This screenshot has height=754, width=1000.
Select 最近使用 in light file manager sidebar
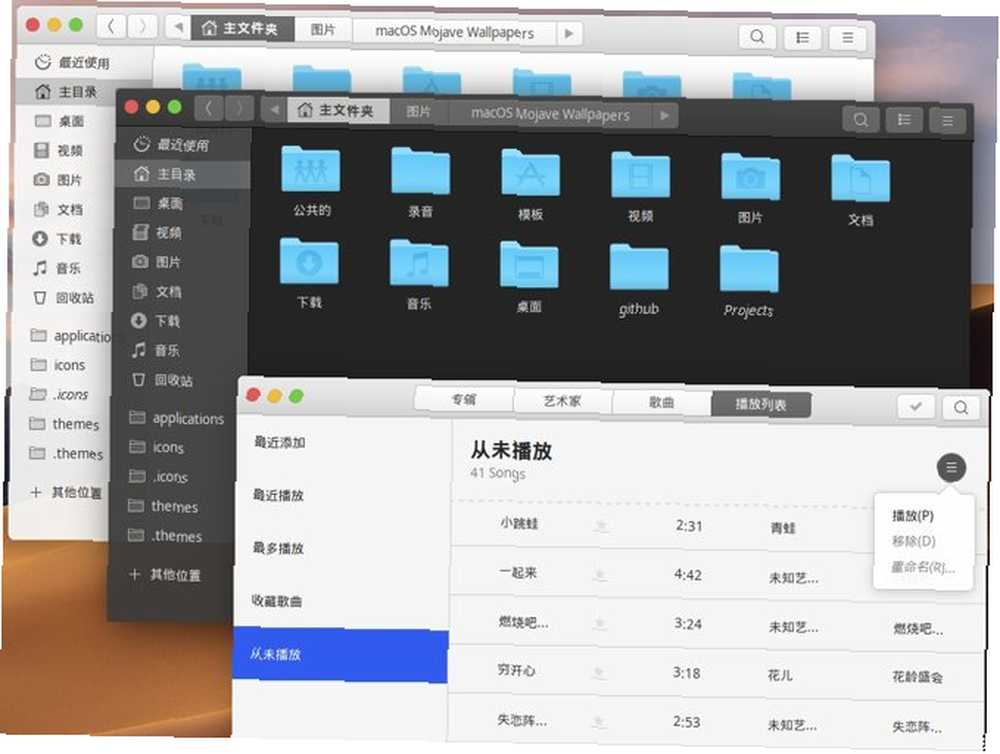84,63
